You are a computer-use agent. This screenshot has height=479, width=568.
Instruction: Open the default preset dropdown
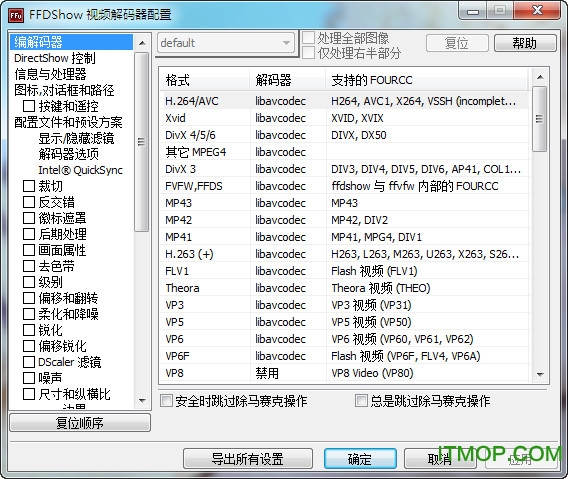point(226,43)
